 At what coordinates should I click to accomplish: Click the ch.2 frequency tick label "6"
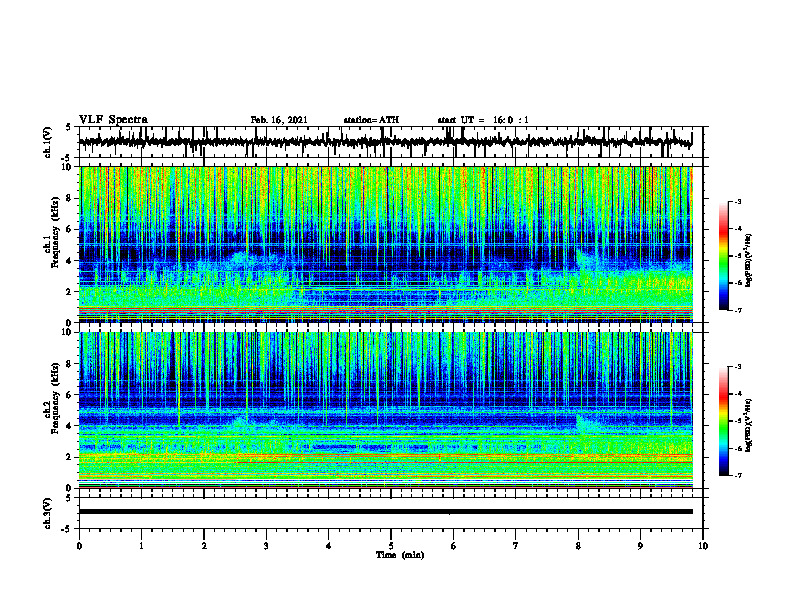pyautogui.click(x=69, y=395)
